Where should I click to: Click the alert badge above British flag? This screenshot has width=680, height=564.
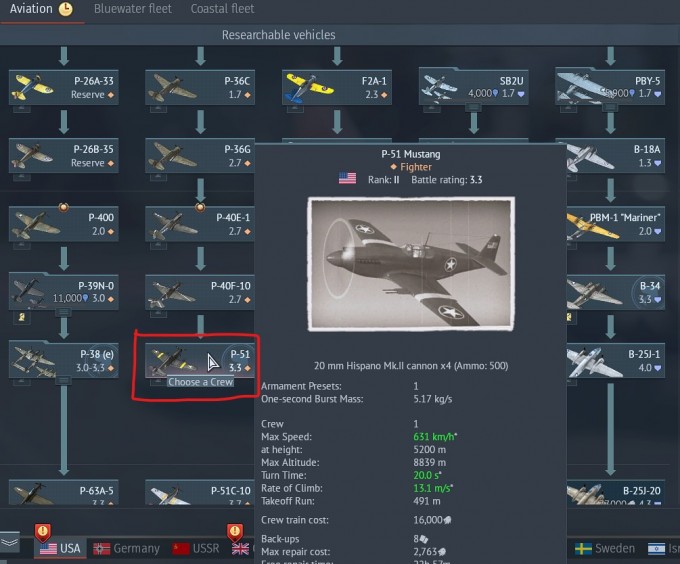click(x=235, y=532)
